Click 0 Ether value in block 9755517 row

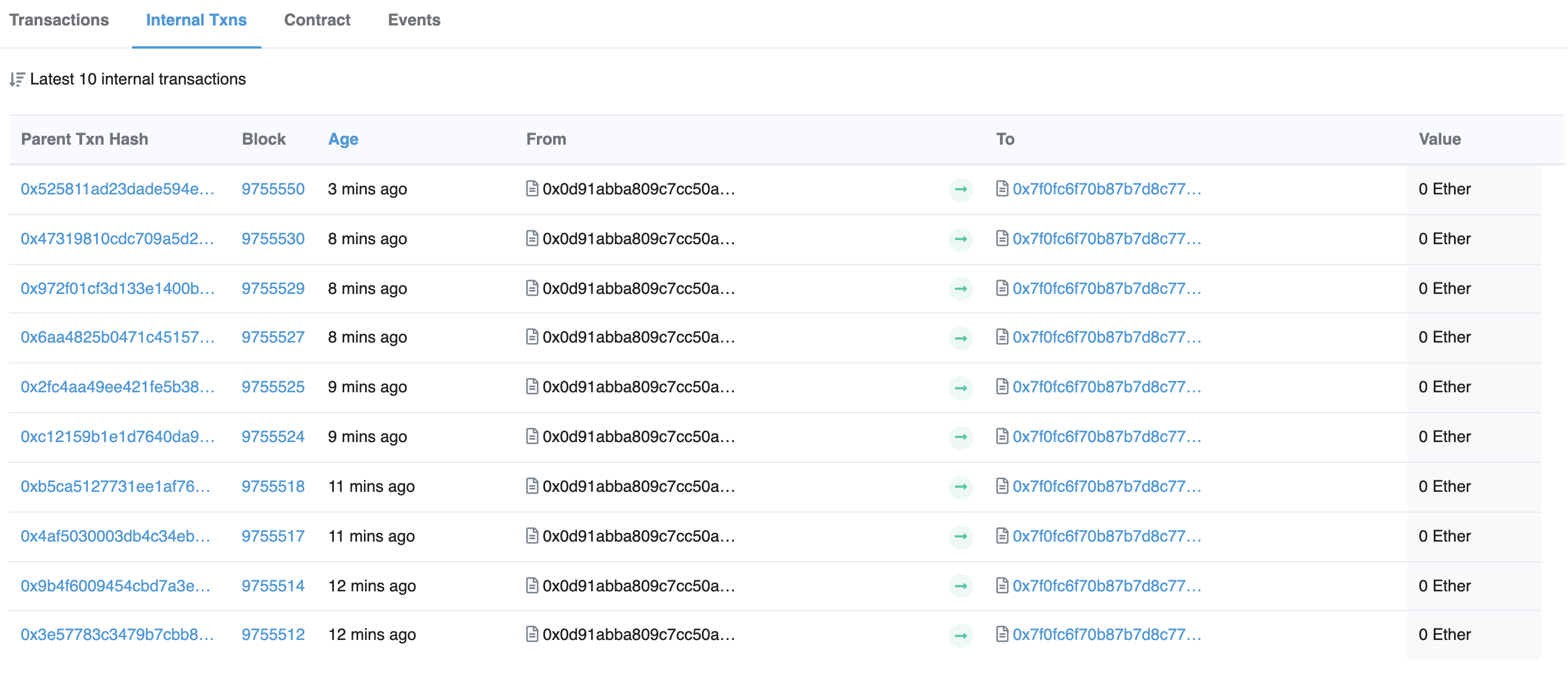click(x=1444, y=536)
